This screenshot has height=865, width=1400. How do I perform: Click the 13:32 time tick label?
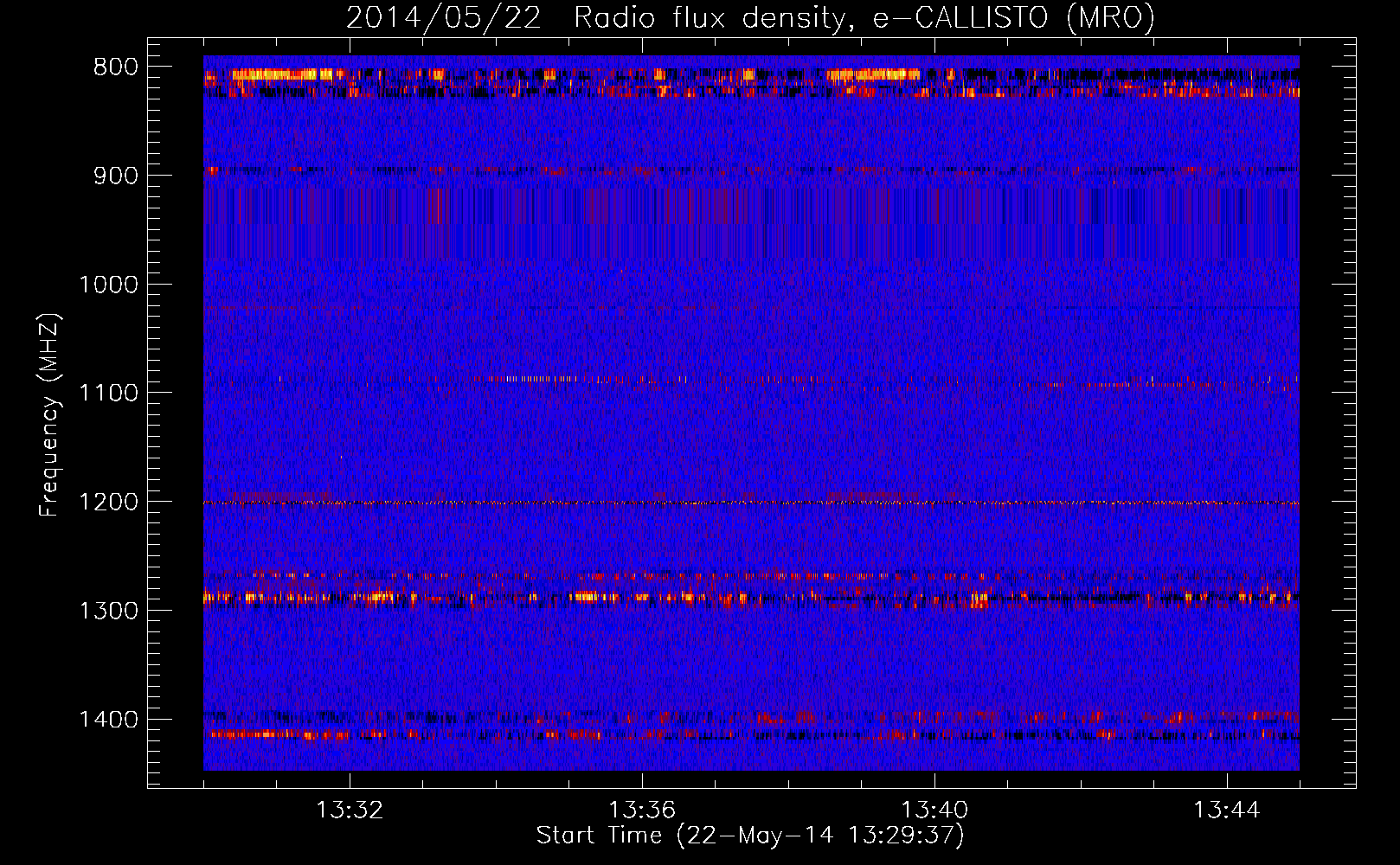coord(350,811)
